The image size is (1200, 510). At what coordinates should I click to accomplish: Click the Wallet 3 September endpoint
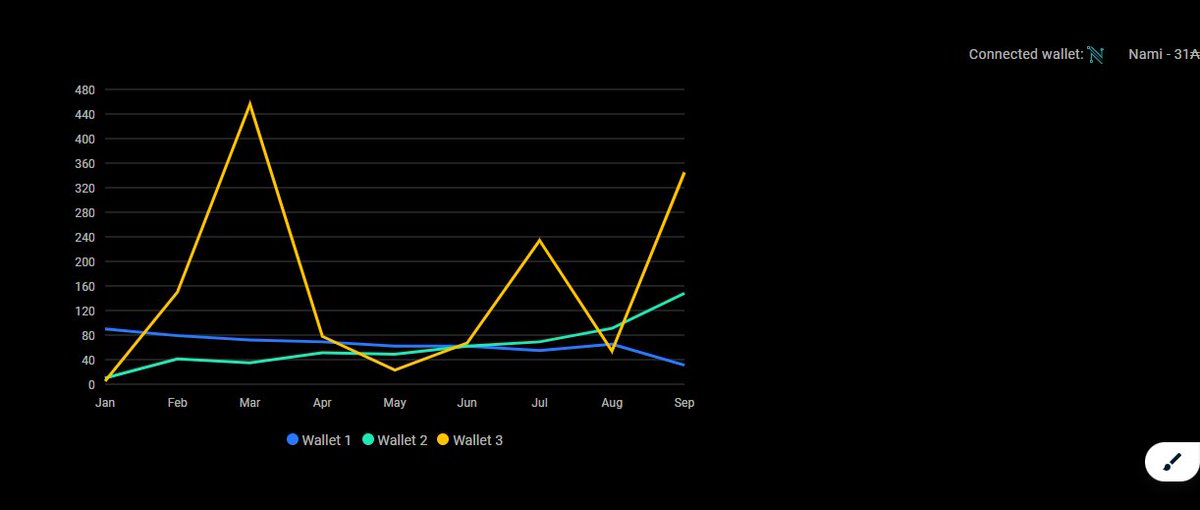[684, 173]
